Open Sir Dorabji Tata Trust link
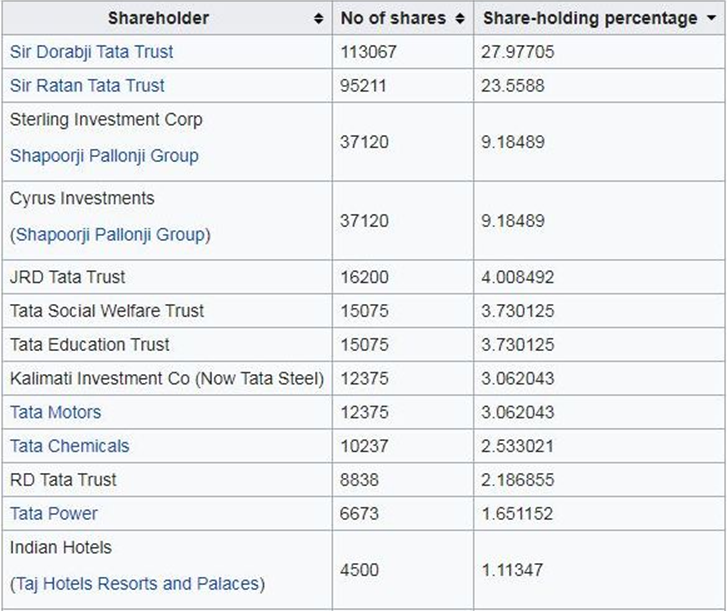The height and width of the screenshot is (611, 727). pos(91,51)
